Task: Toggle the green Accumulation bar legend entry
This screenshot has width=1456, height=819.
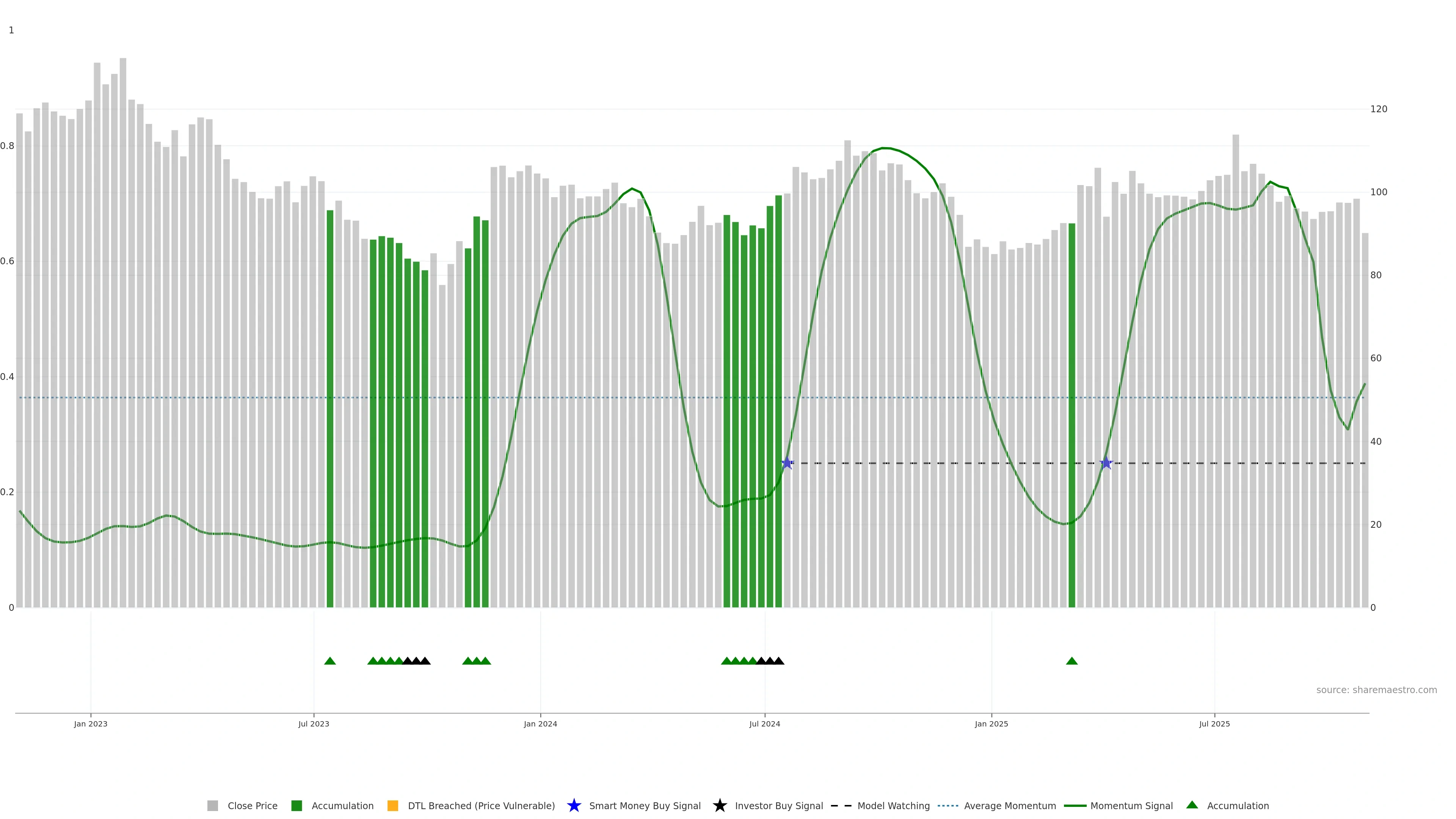Action: click(x=297, y=806)
